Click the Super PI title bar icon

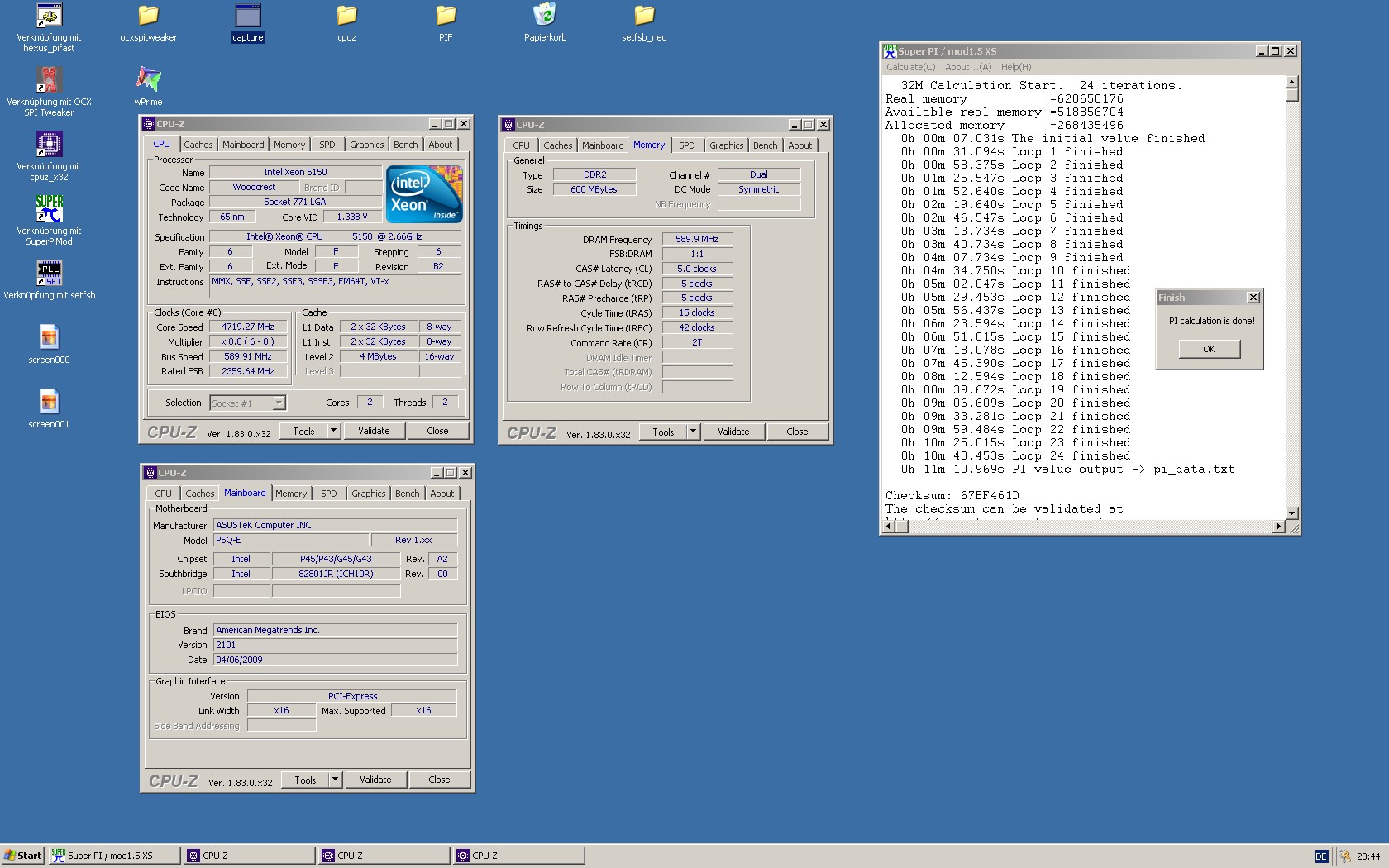click(x=890, y=51)
